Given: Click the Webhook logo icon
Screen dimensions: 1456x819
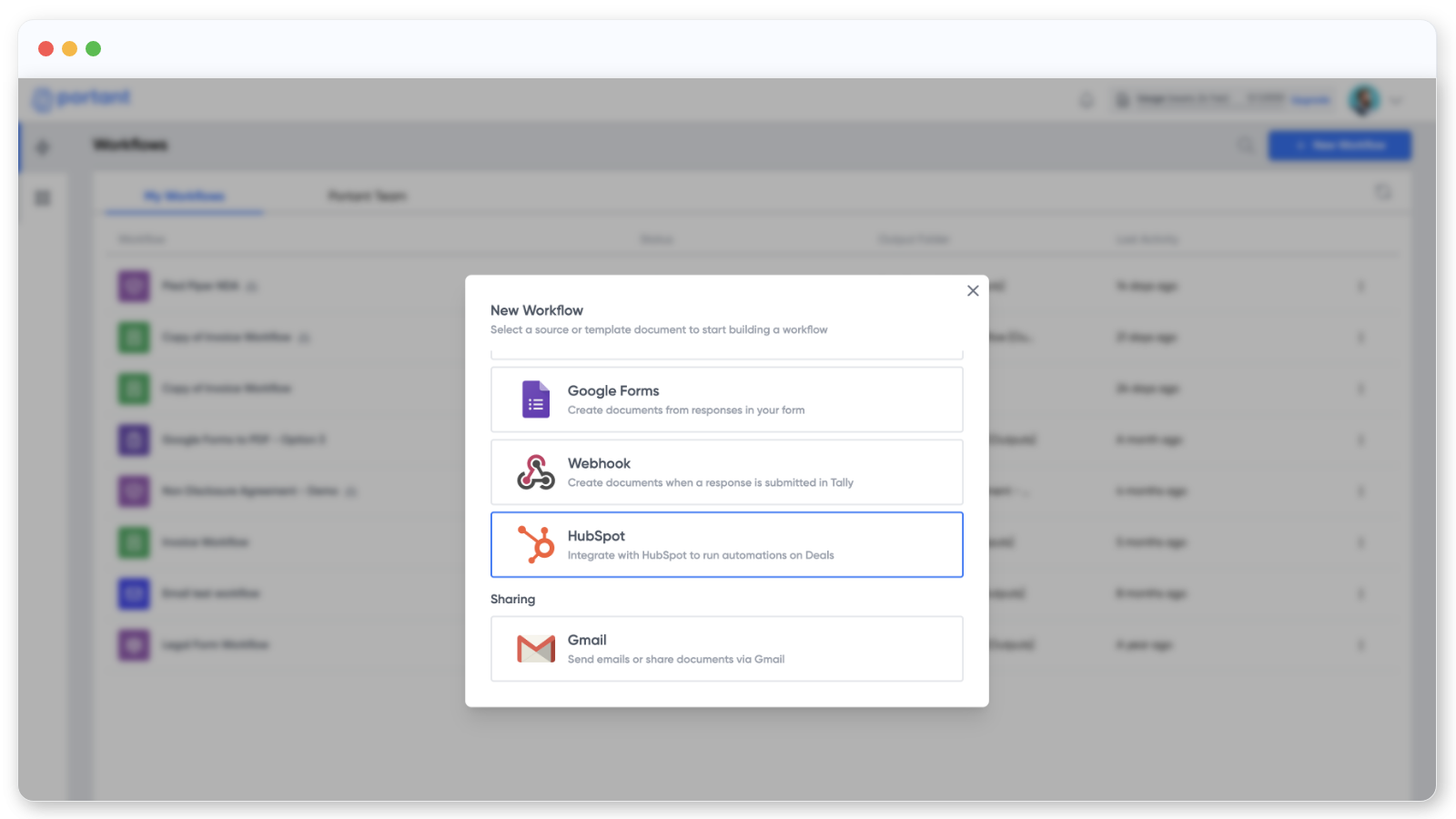Looking at the screenshot, I should (x=536, y=472).
